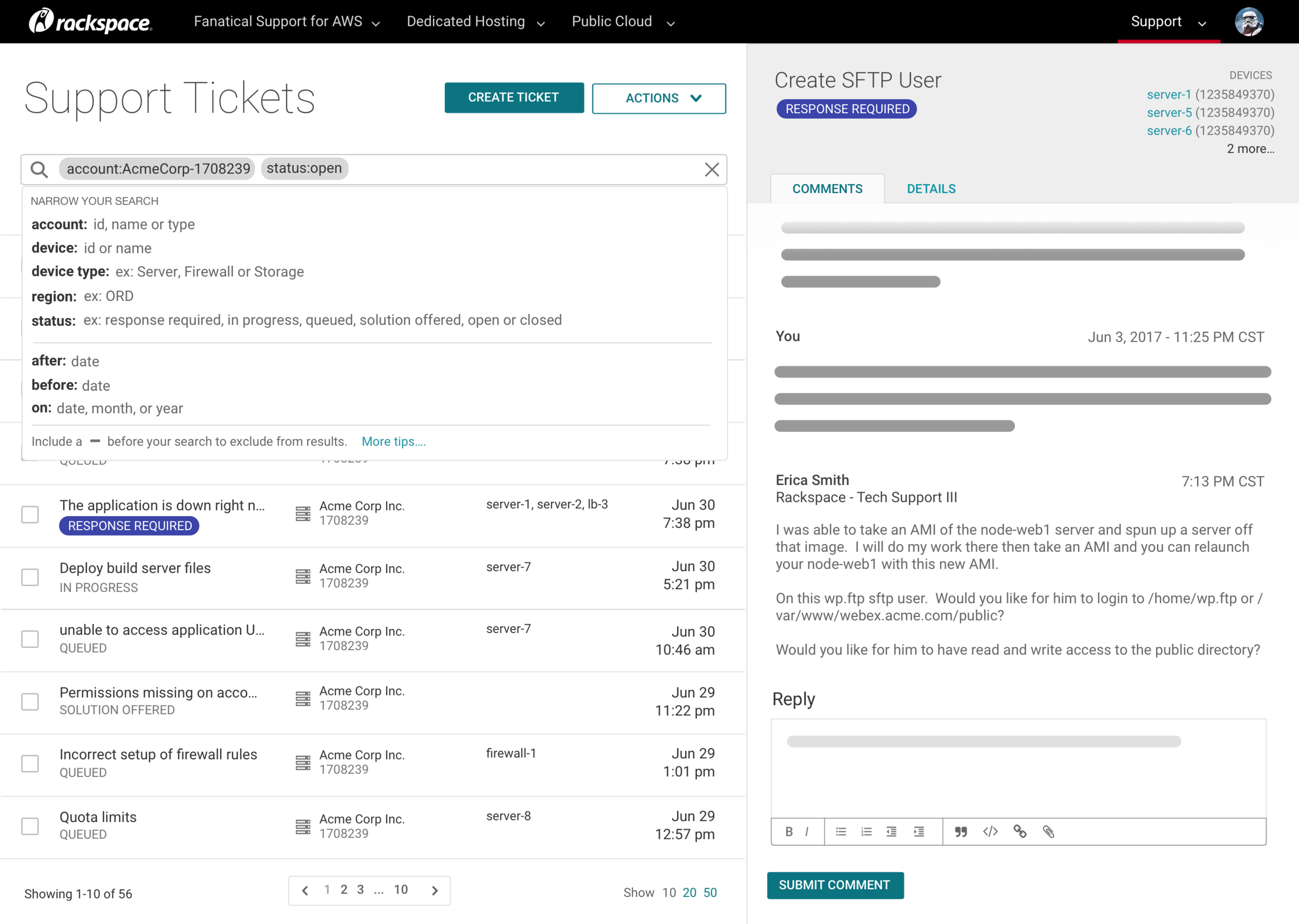Add a hyperlink in the reply
Screen dimensions: 1299x924
coord(1020,832)
